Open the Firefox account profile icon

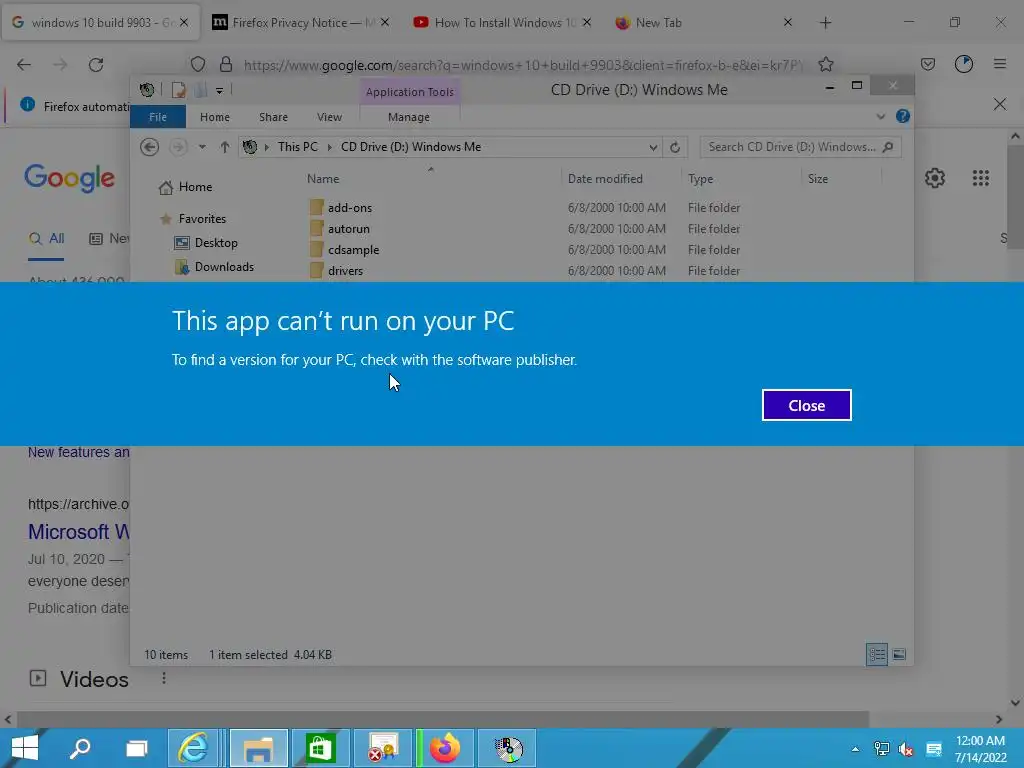tap(964, 65)
